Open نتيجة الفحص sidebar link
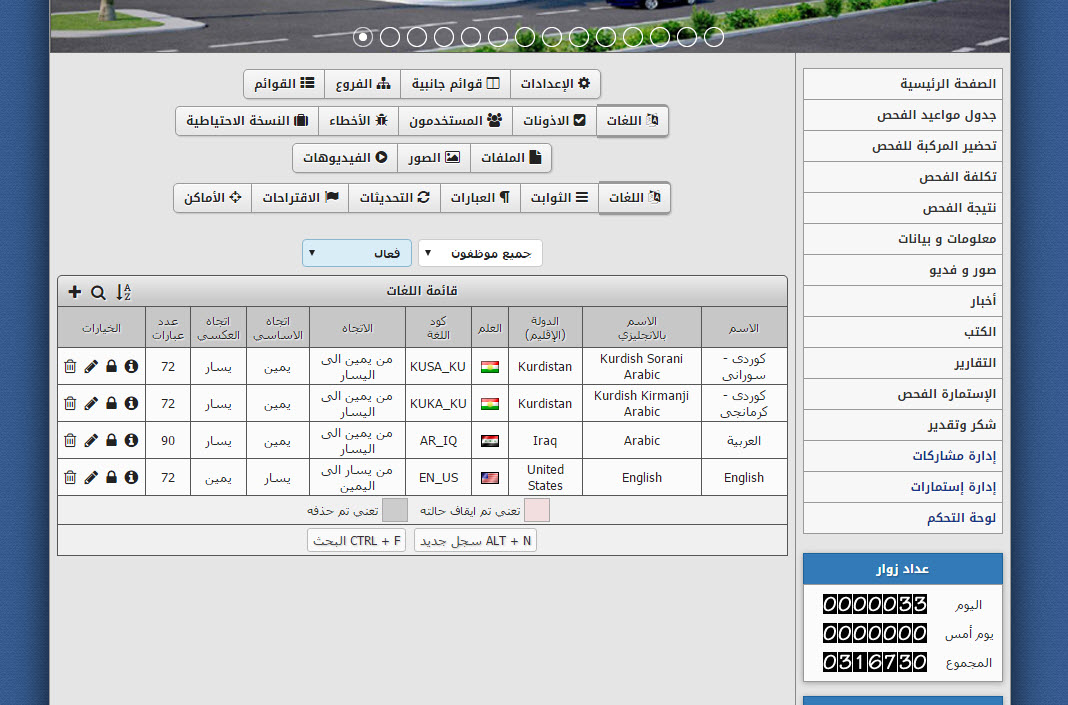The height and width of the screenshot is (705, 1068). pyautogui.click(x=902, y=208)
